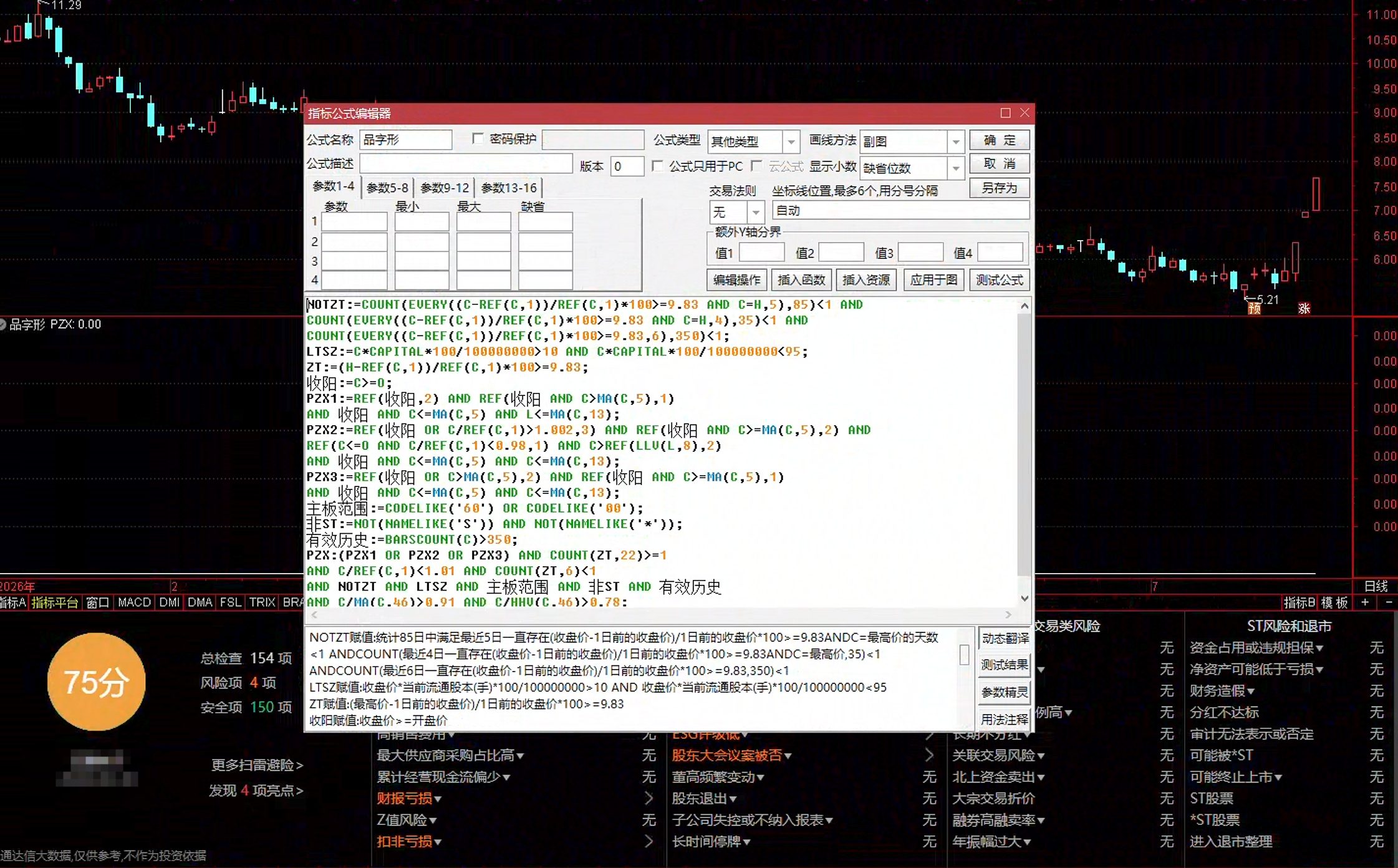Screen dimensions: 1398x868
Task: Switch to the 参数5-8 tab
Action: tap(387, 188)
